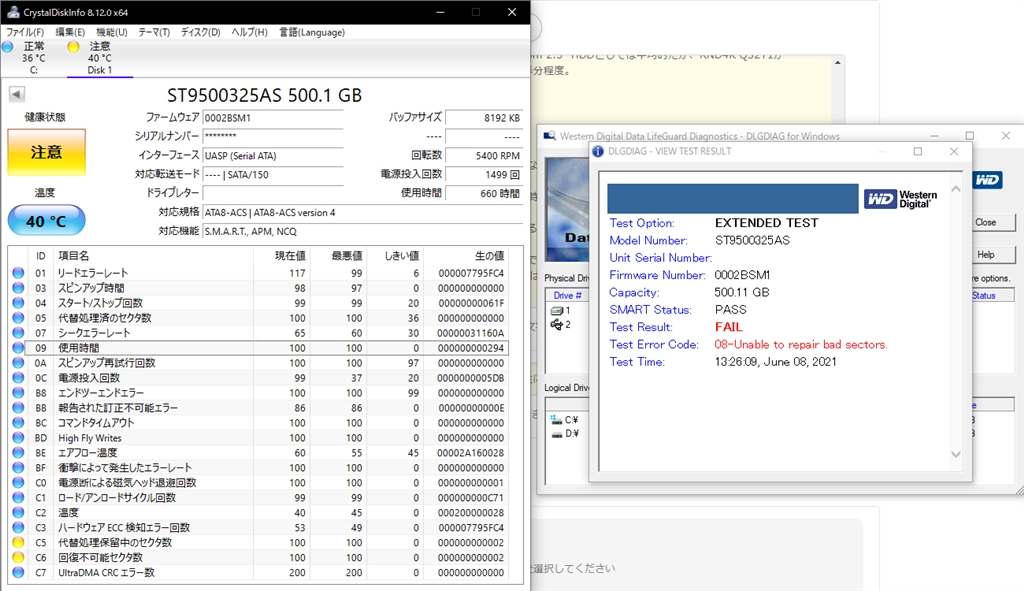Click the scroll up arrow in test result dialog
Screen dimensions: 1024x591
coord(955,189)
